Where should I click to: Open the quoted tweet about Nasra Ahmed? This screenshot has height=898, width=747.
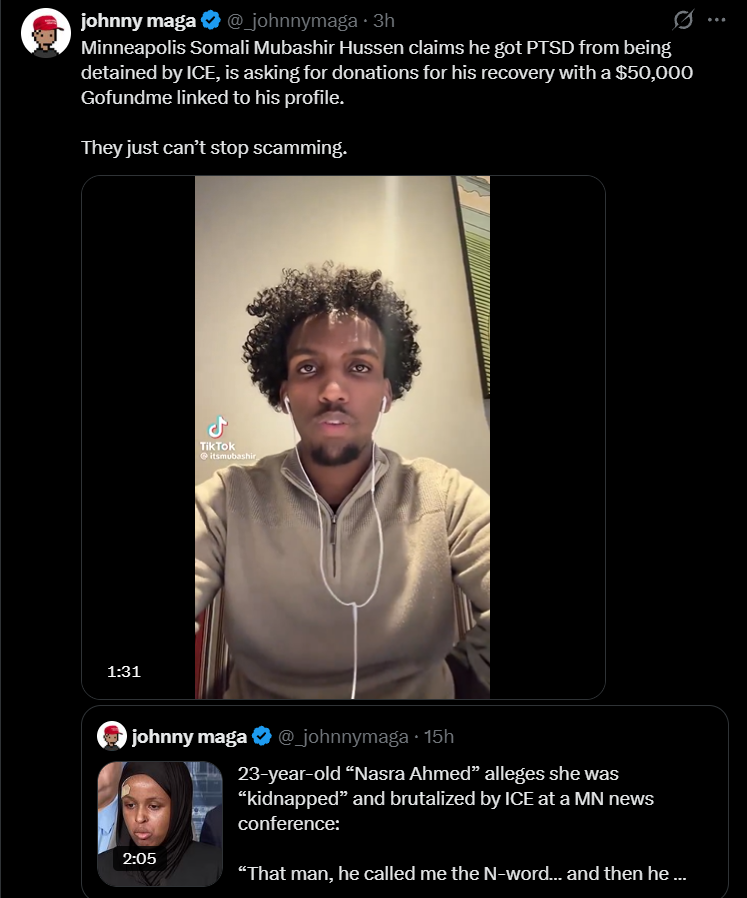click(x=404, y=801)
